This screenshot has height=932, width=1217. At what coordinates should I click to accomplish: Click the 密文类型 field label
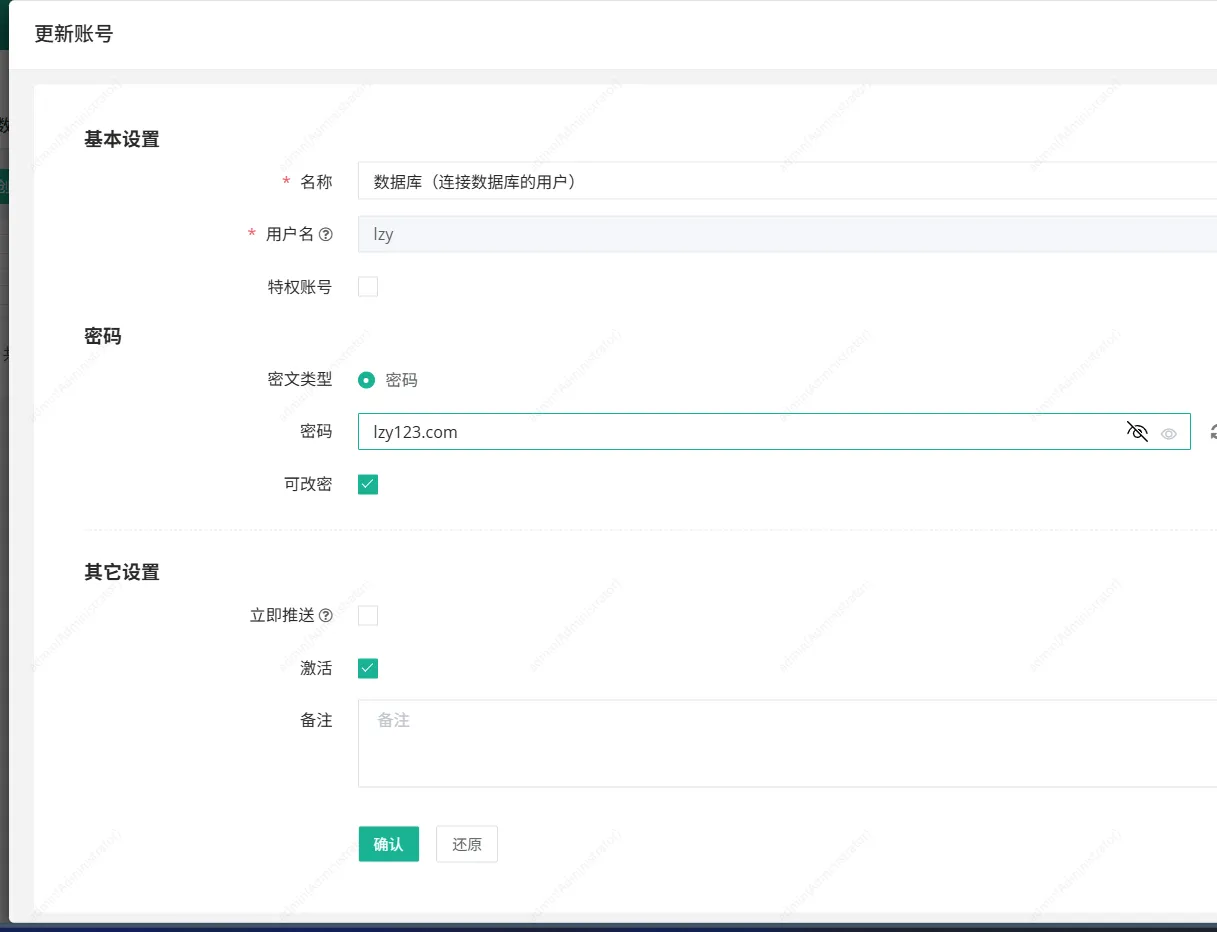(x=300, y=380)
